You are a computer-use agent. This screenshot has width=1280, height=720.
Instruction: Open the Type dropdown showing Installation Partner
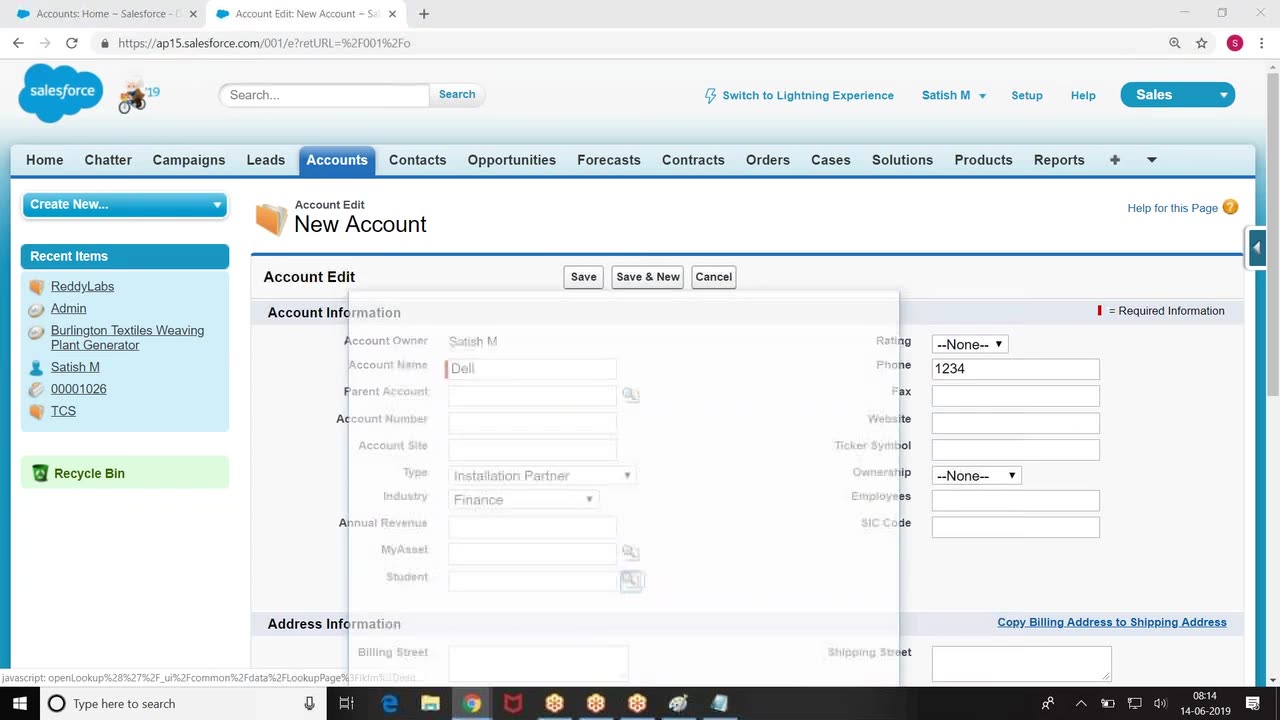click(x=542, y=476)
